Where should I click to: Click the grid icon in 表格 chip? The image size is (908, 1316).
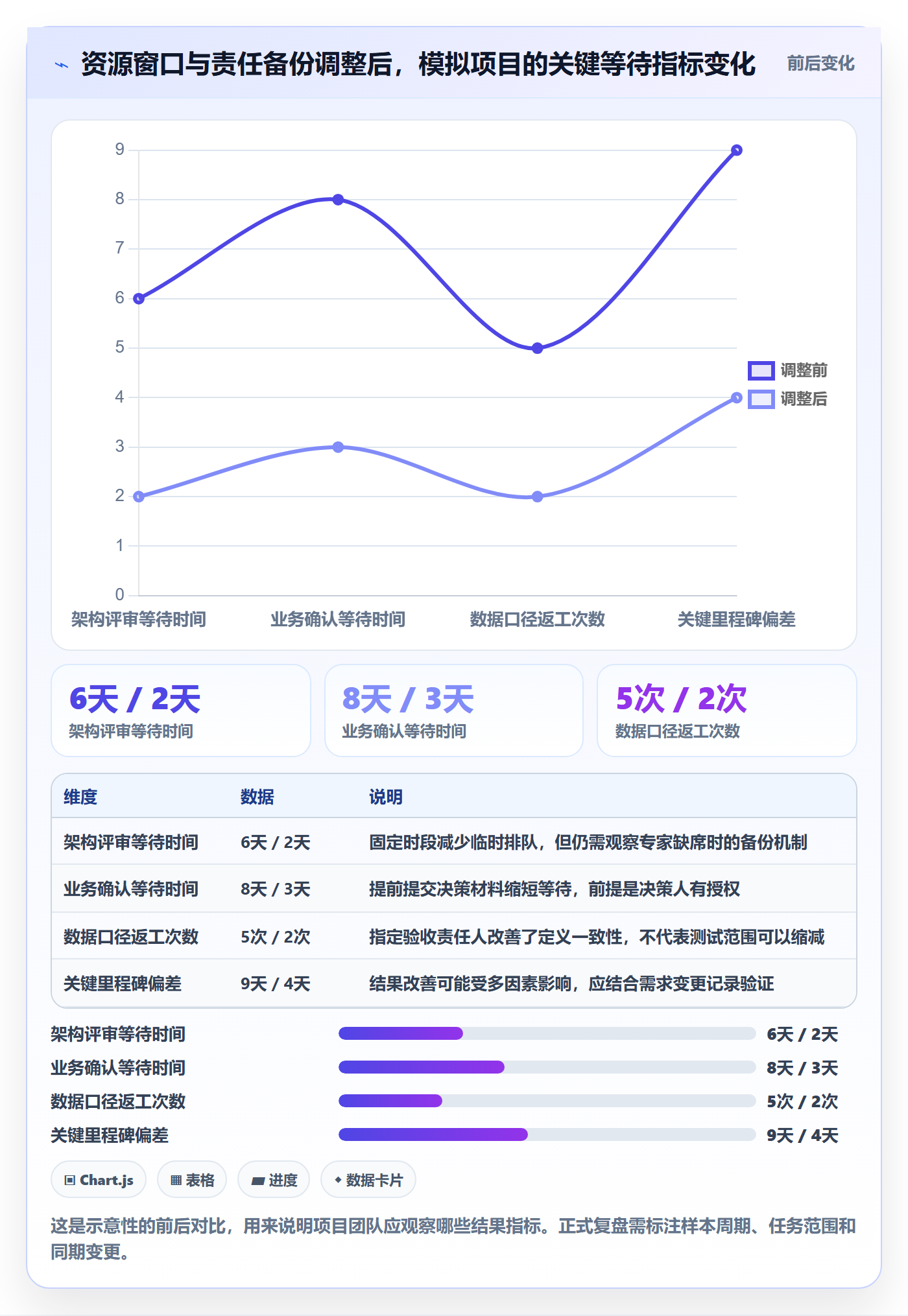[176, 1181]
